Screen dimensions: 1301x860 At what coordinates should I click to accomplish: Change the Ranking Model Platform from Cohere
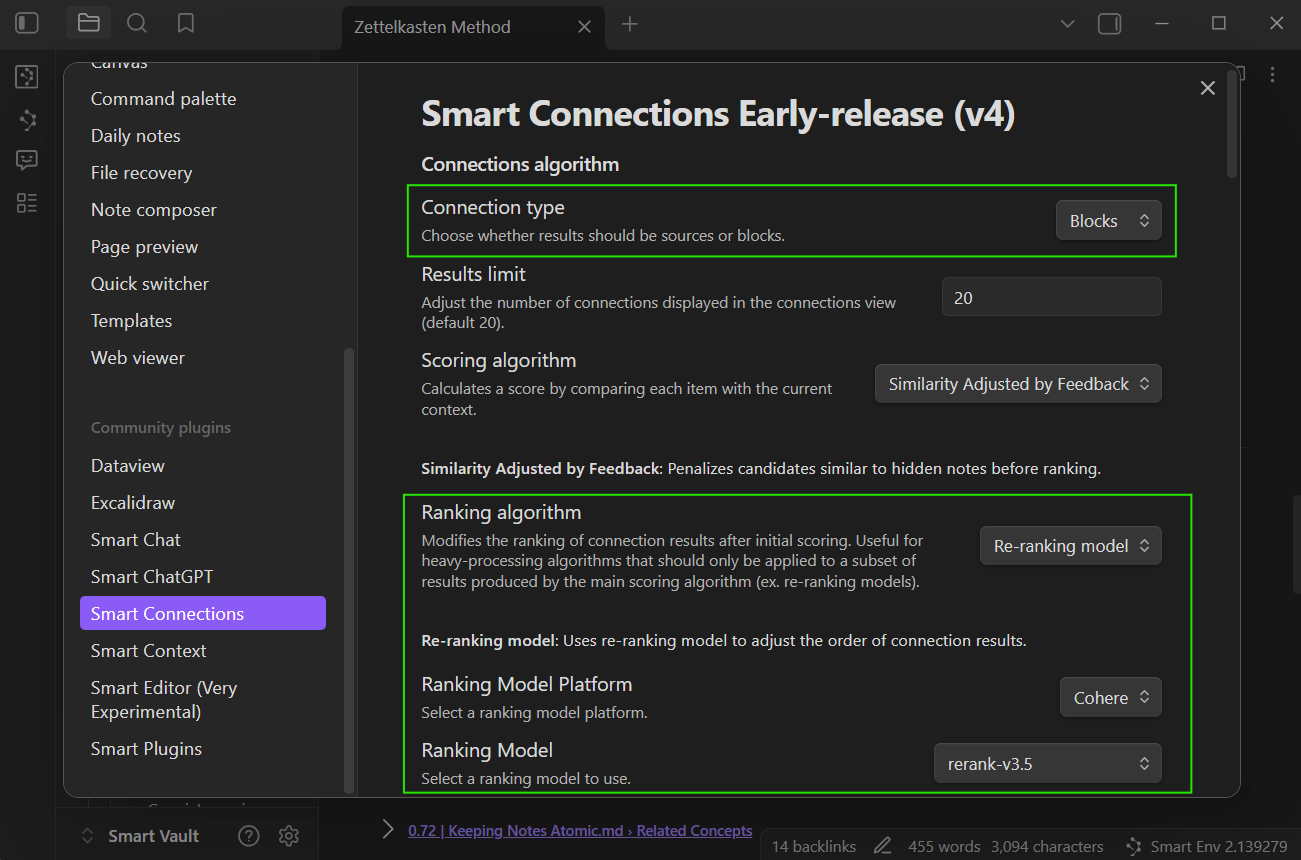click(x=1110, y=698)
